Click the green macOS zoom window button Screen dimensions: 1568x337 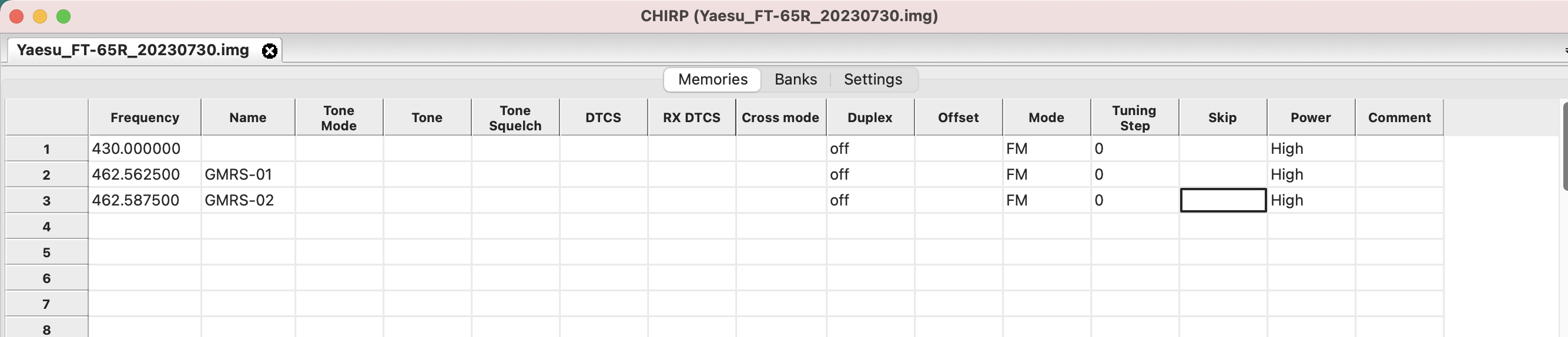pyautogui.click(x=63, y=16)
